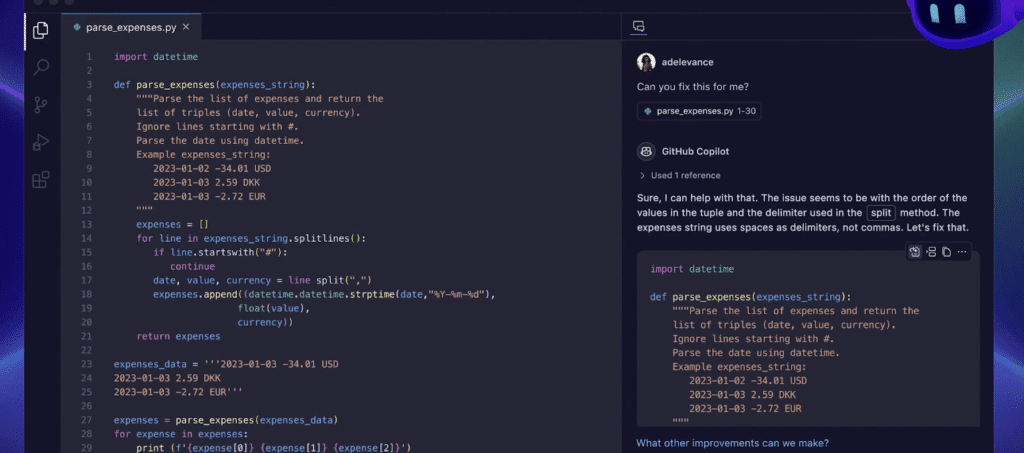Viewport: 1024px width, 453px height.
Task: Select the parse_expenses.py editor tab
Action: tap(131, 27)
